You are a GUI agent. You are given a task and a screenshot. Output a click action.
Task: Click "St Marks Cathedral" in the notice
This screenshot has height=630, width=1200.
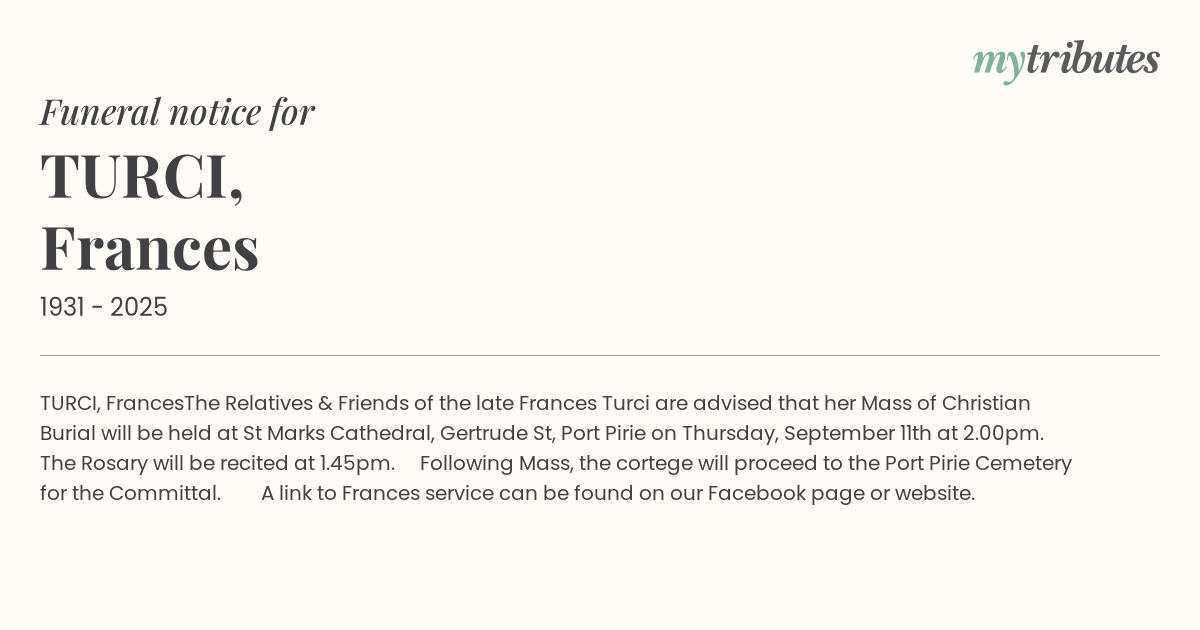click(x=337, y=433)
